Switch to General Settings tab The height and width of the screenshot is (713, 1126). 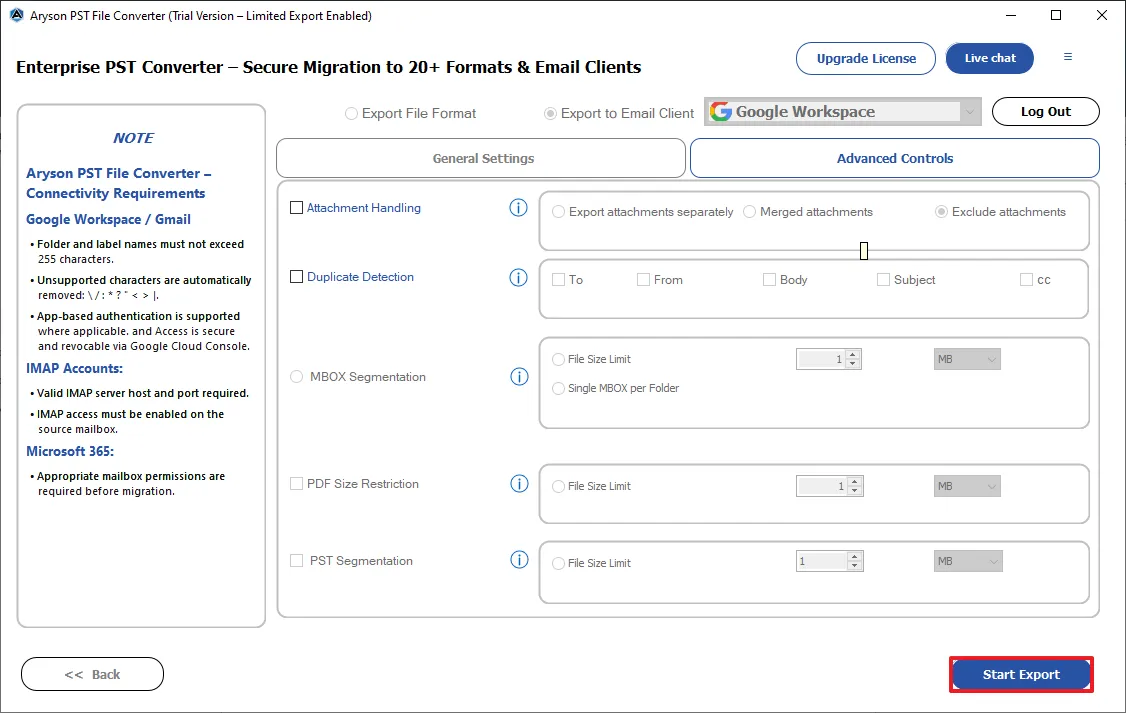pyautogui.click(x=481, y=158)
